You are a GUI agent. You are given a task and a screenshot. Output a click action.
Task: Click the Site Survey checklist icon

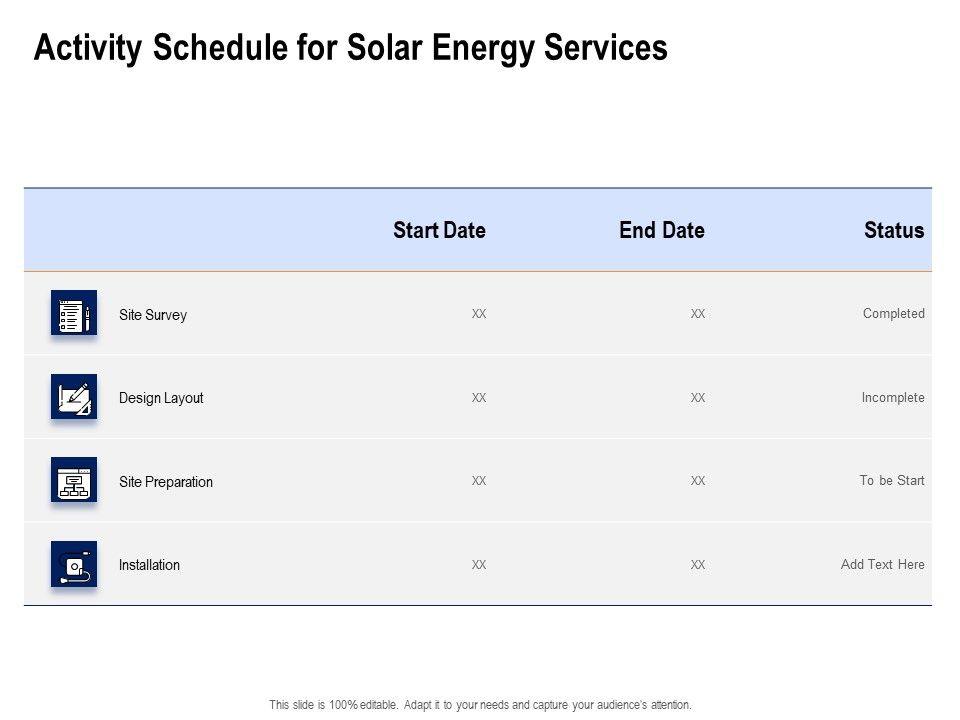pos(74,313)
